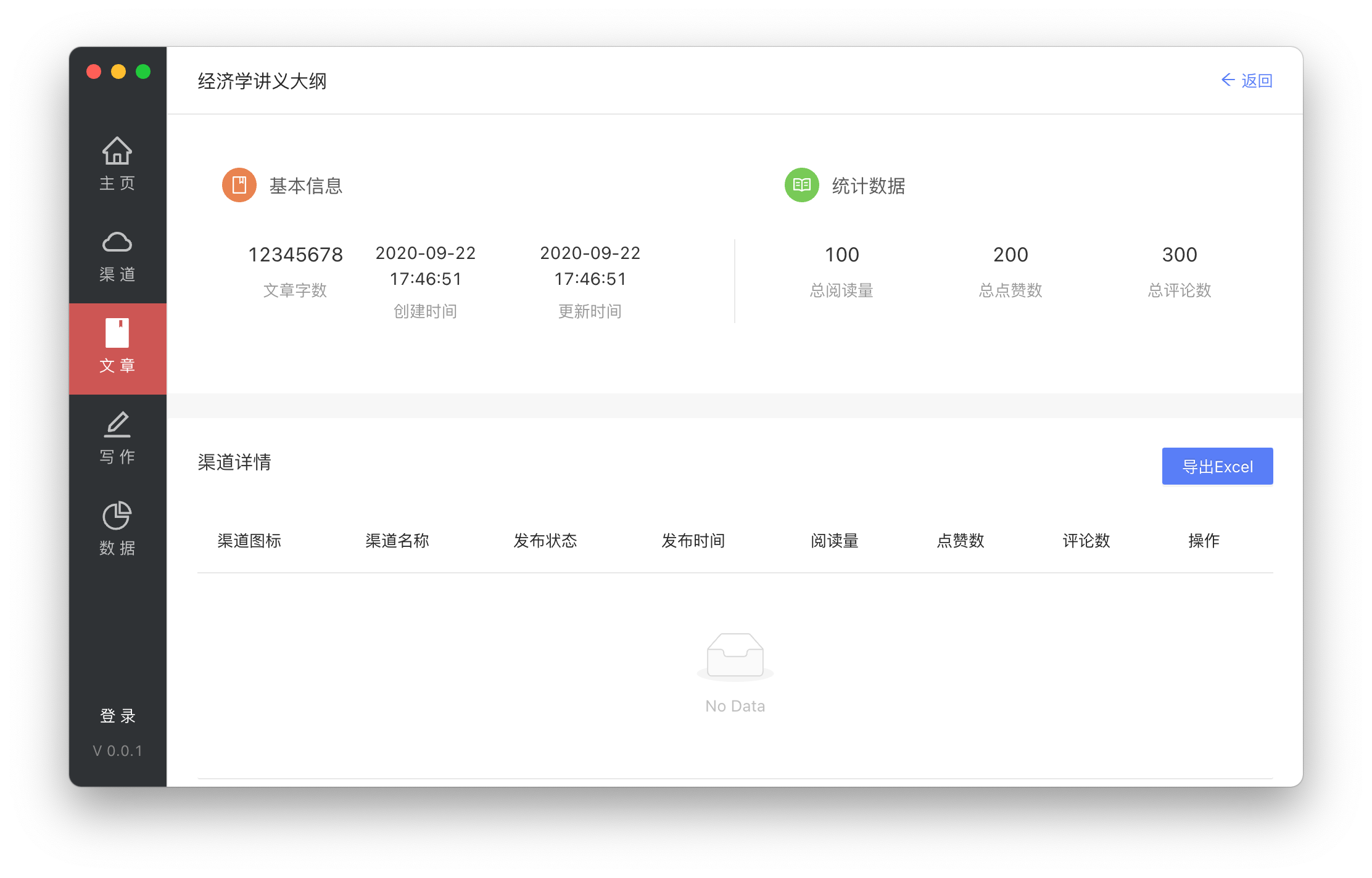Click the 渠道名称 column header

click(397, 541)
